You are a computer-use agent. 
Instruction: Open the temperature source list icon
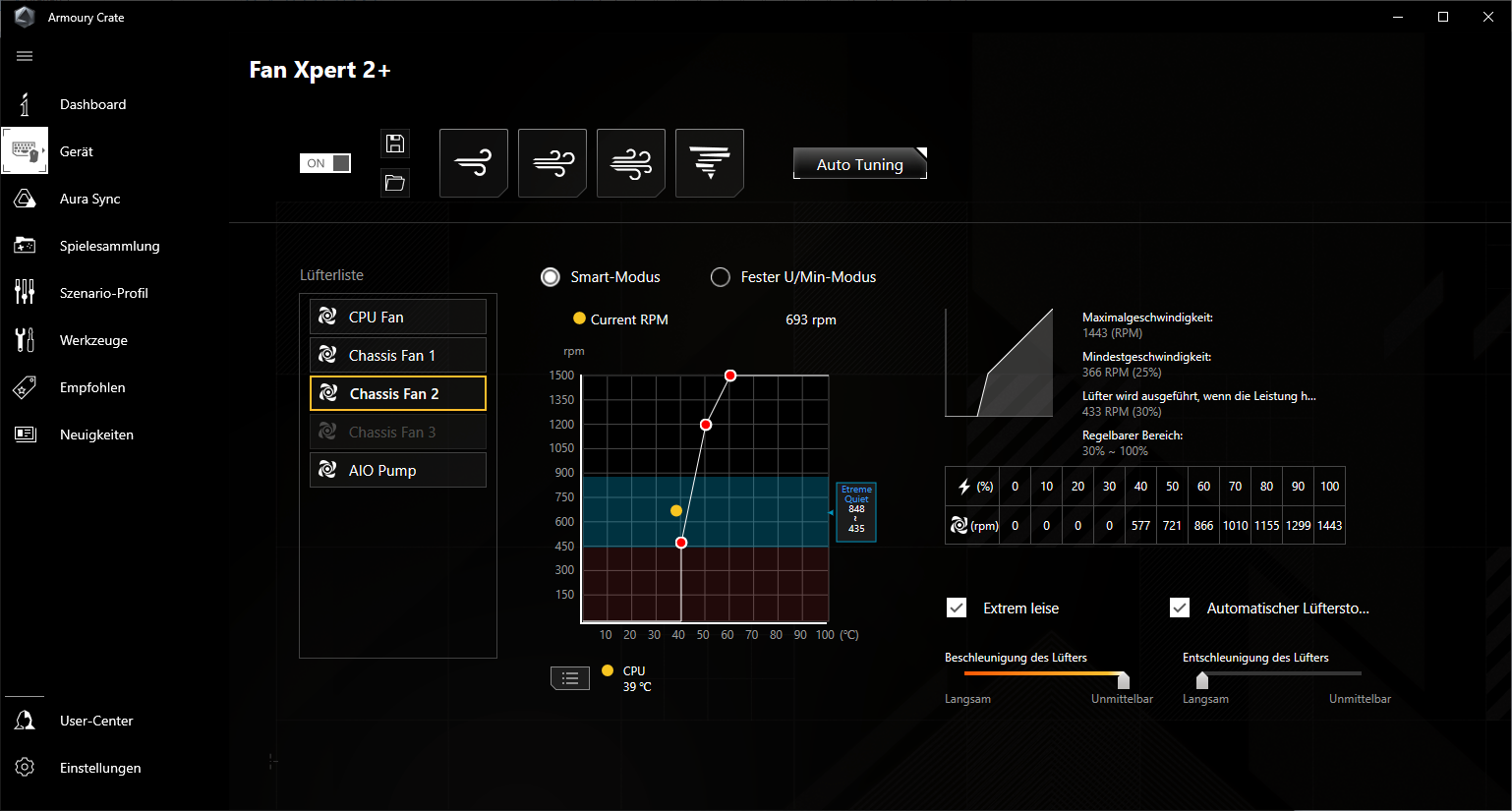tap(570, 678)
